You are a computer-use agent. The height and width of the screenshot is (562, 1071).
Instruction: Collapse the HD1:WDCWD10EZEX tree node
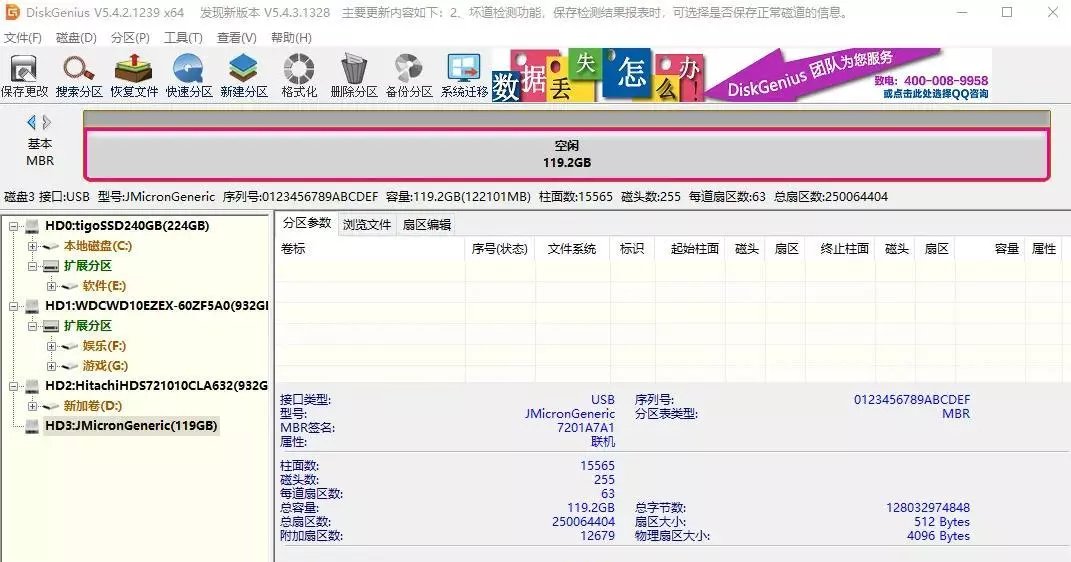point(13,306)
